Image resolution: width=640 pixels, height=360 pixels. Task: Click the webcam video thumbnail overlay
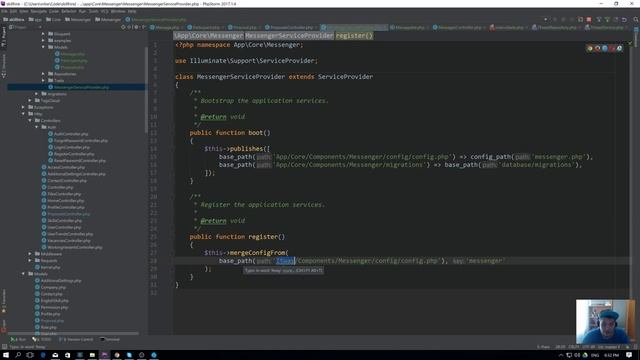[x=605, y=321]
